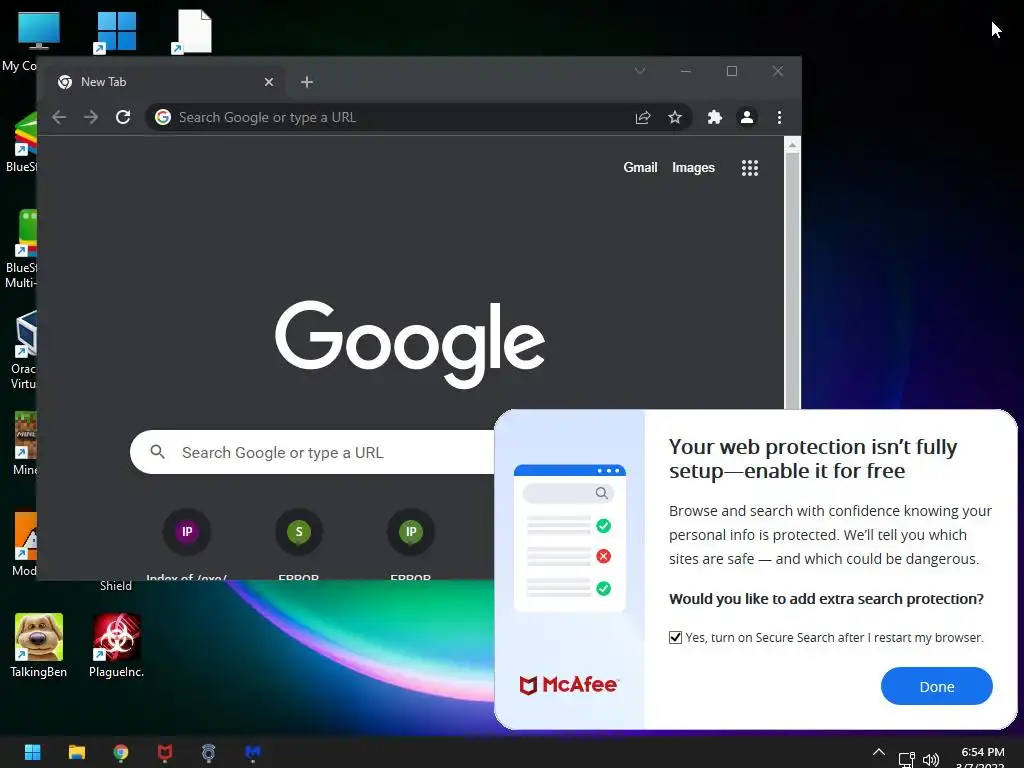The height and width of the screenshot is (768, 1024).
Task: Select the BlueStacks Multi-Instance desktop icon
Action: (21, 249)
